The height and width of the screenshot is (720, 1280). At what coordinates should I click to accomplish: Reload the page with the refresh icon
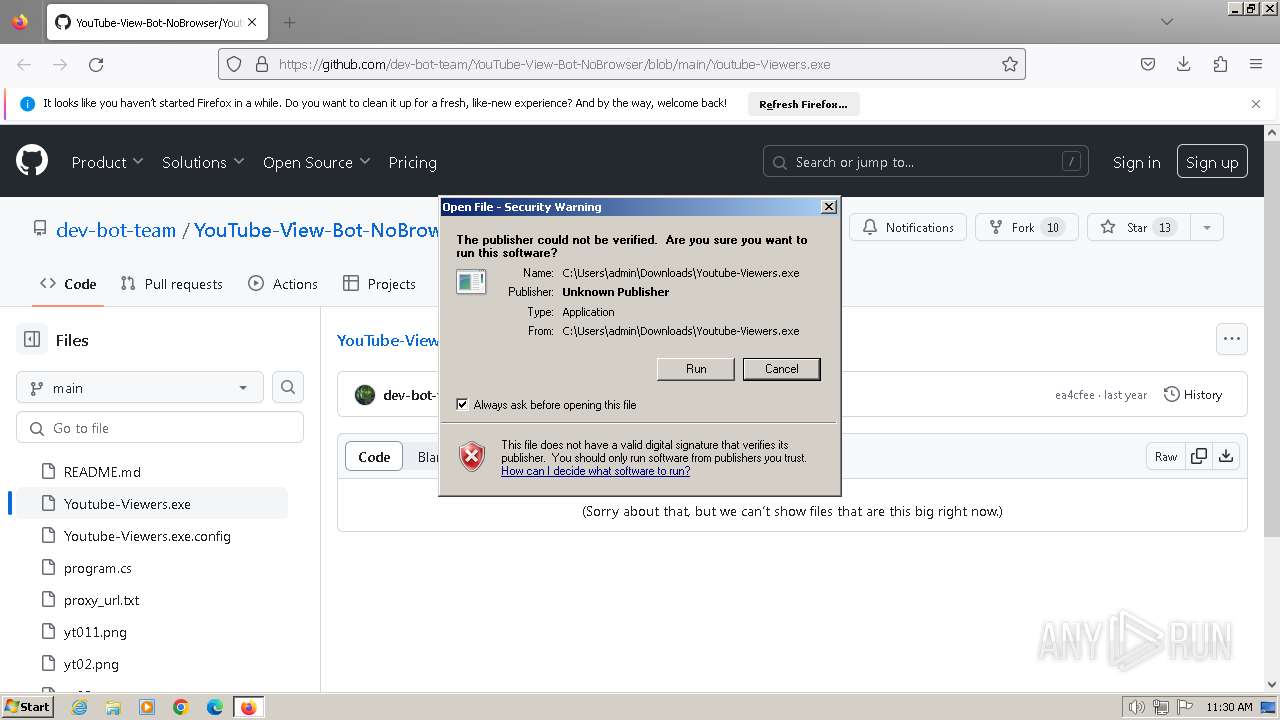[96, 64]
